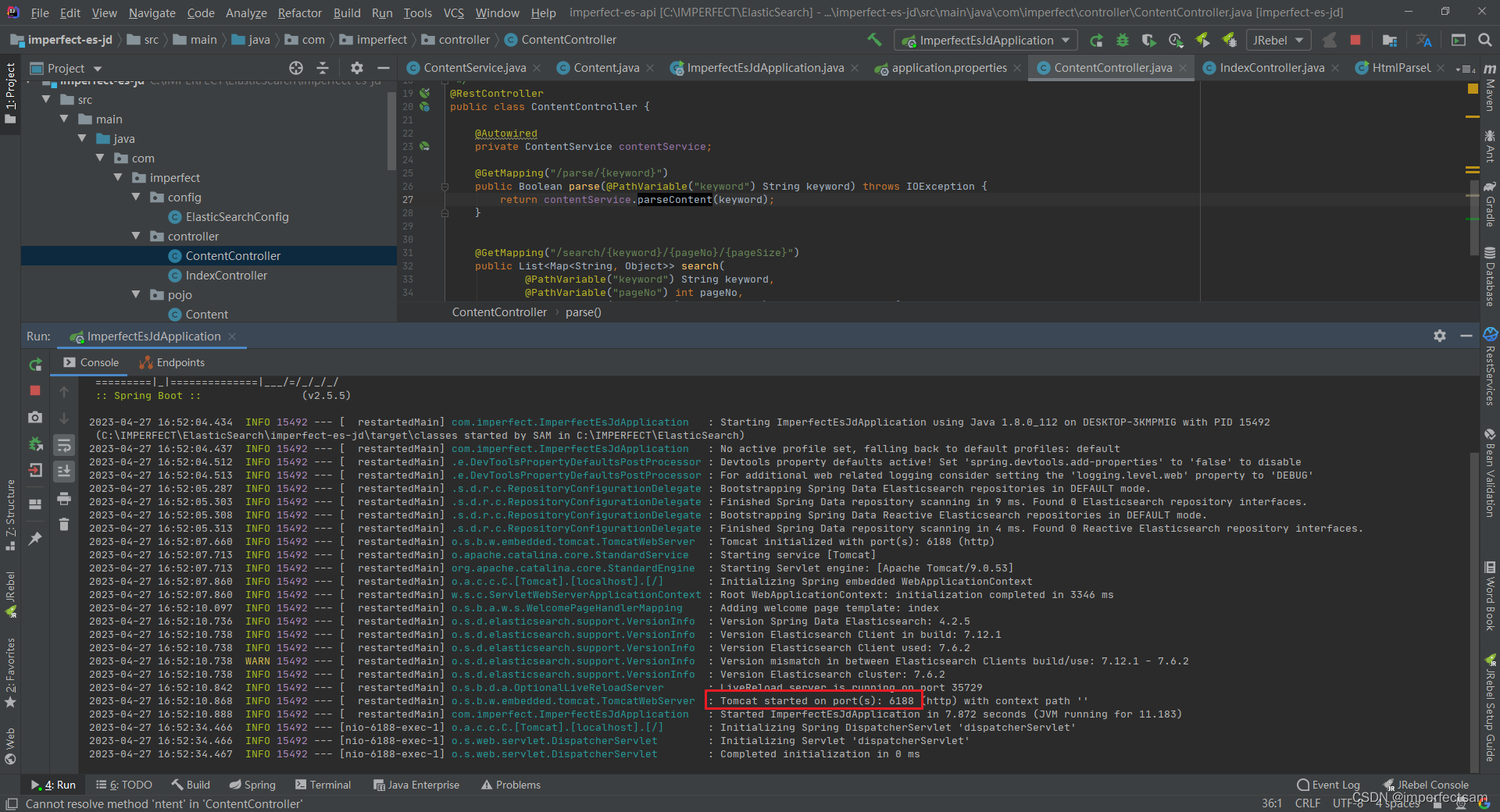Run with JRebel rocket icon
The width and height of the screenshot is (1500, 812).
point(1202,40)
